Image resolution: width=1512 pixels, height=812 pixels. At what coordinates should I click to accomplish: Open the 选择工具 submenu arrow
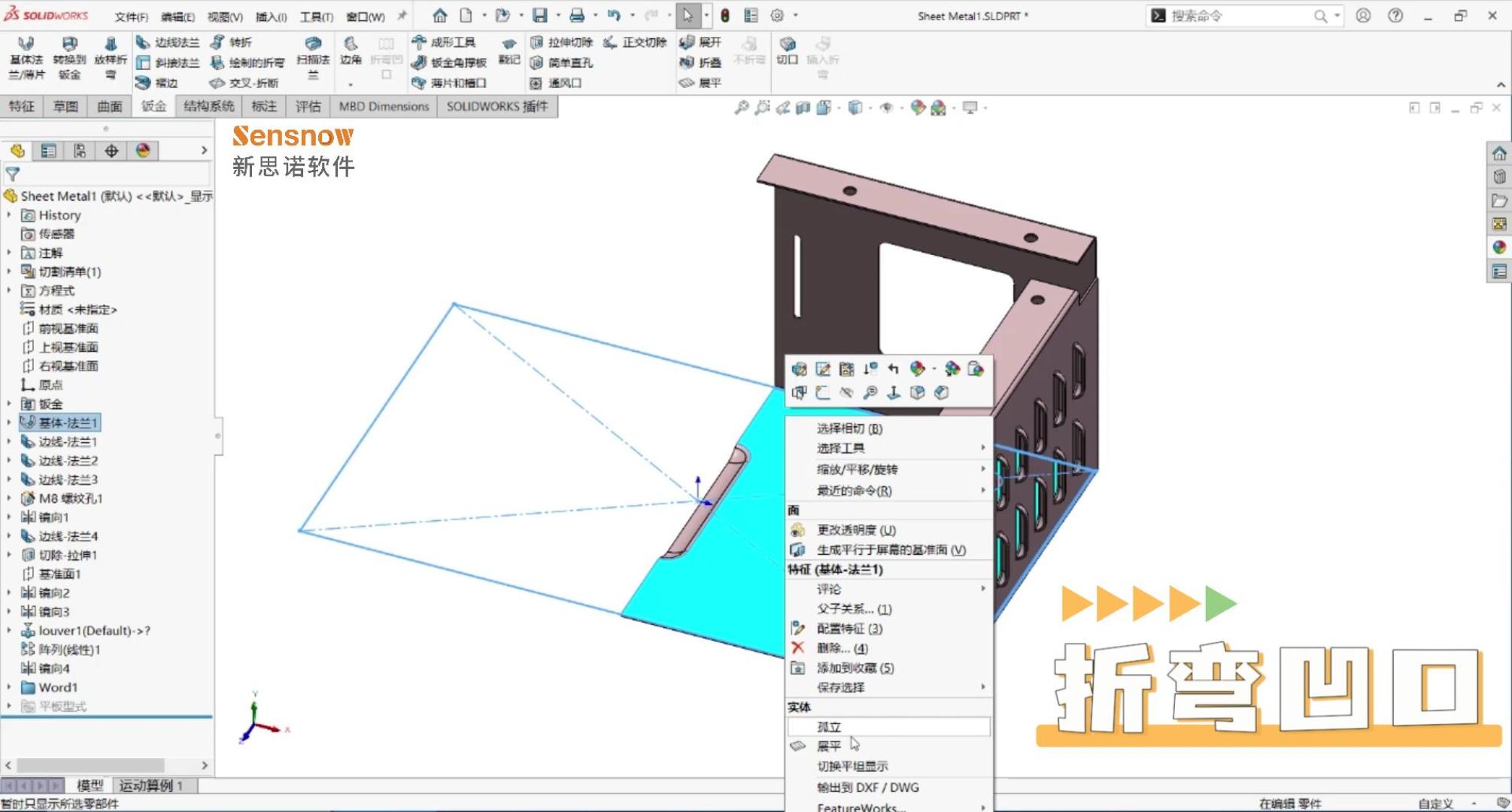(x=982, y=448)
